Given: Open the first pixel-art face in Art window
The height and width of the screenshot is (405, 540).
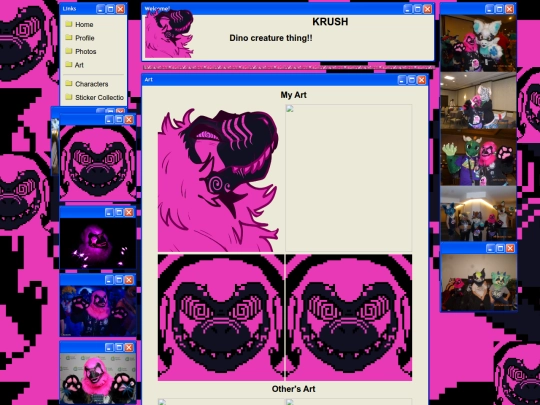Looking at the screenshot, I should point(221,317).
